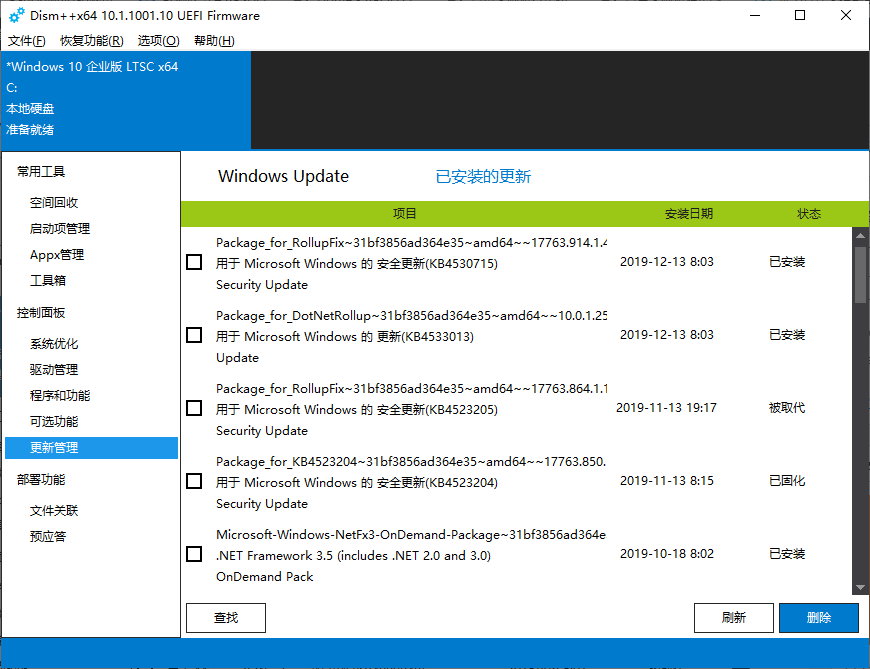The height and width of the screenshot is (669, 870).
Task: Click the update list scroll down arrow
Action: click(861, 587)
